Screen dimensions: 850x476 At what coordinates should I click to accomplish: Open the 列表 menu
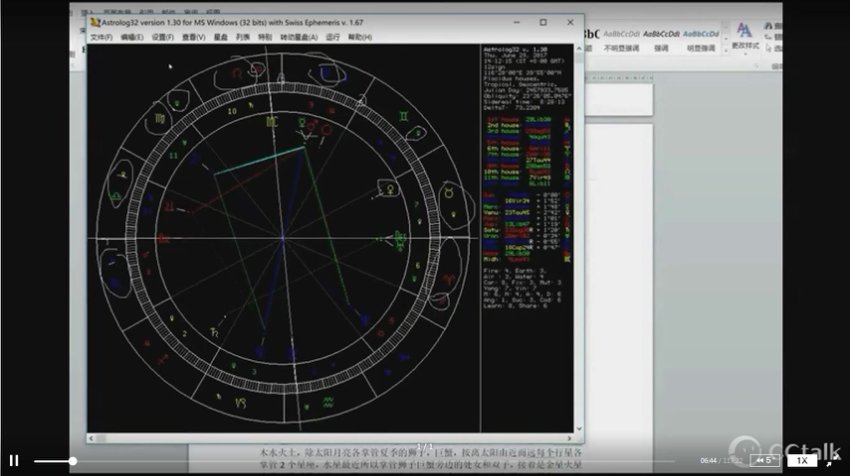[243, 37]
